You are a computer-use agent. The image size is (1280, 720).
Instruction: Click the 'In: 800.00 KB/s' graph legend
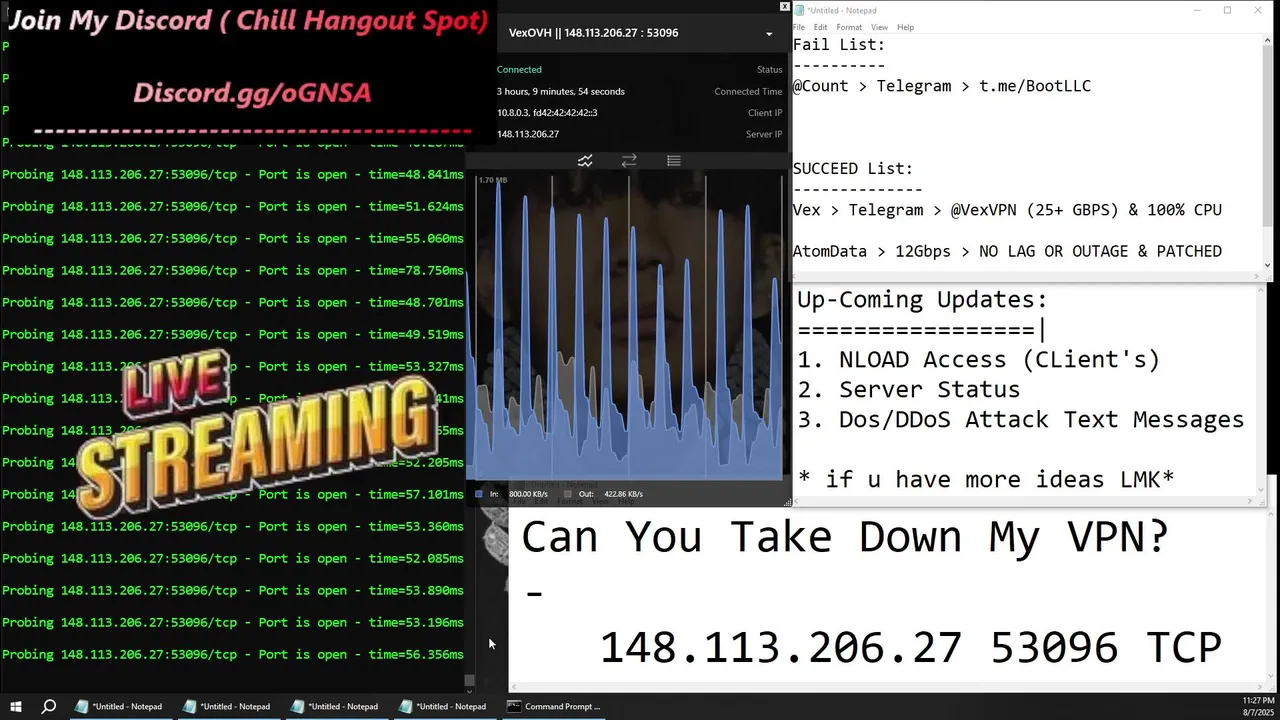pyautogui.click(x=511, y=494)
